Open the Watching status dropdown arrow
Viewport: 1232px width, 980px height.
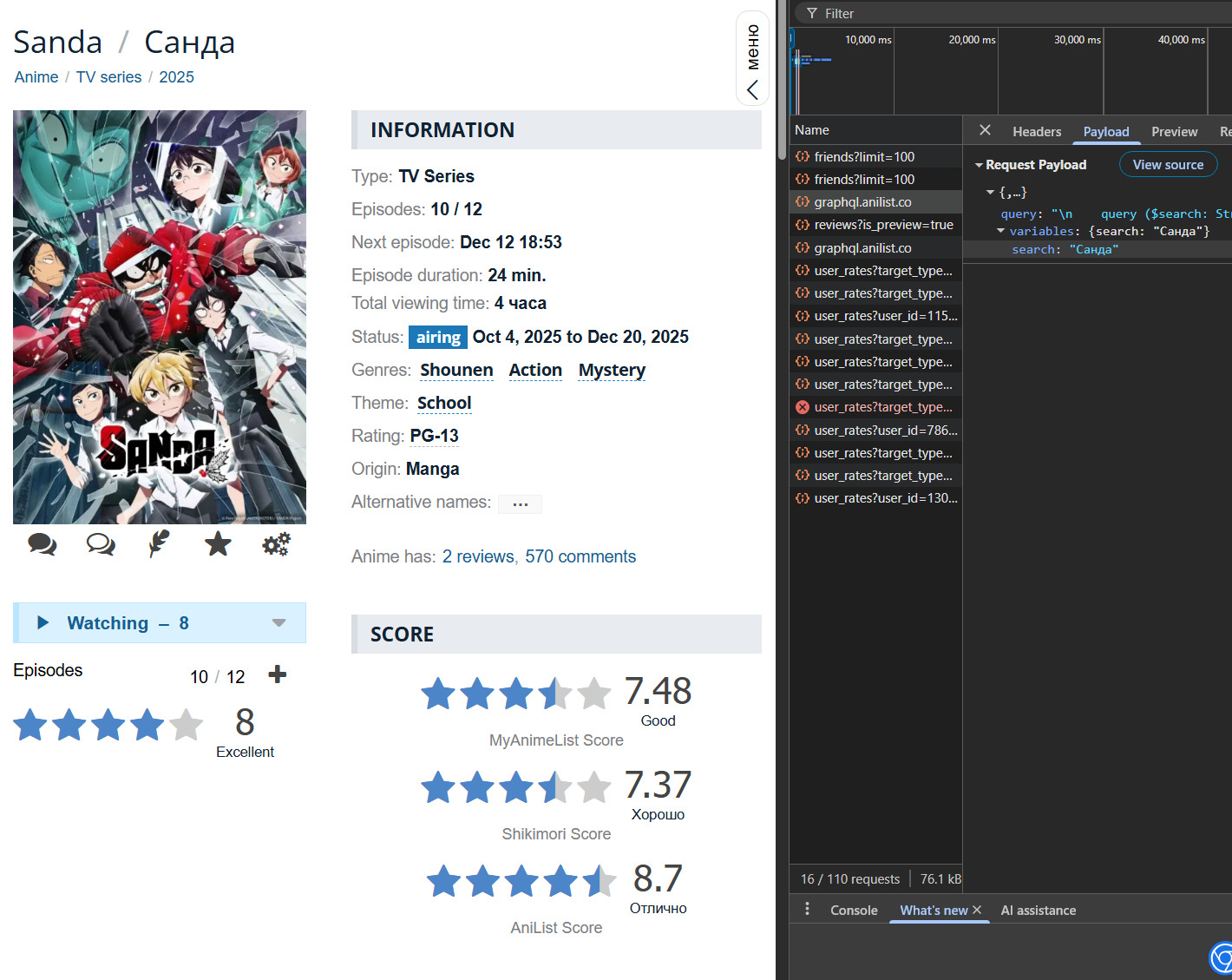click(279, 623)
